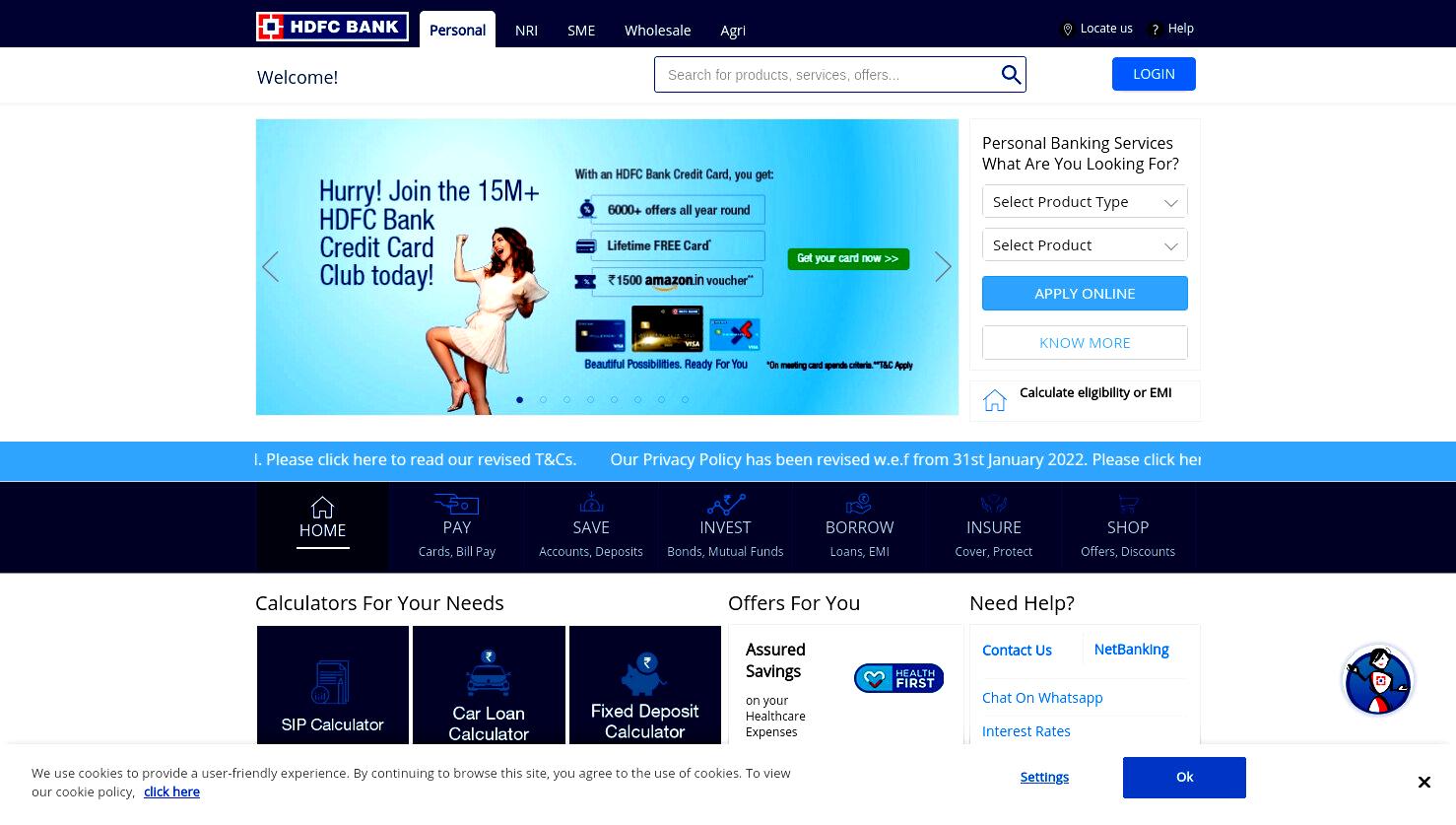
Task: Click the Locate us pin icon
Action: point(1067,30)
